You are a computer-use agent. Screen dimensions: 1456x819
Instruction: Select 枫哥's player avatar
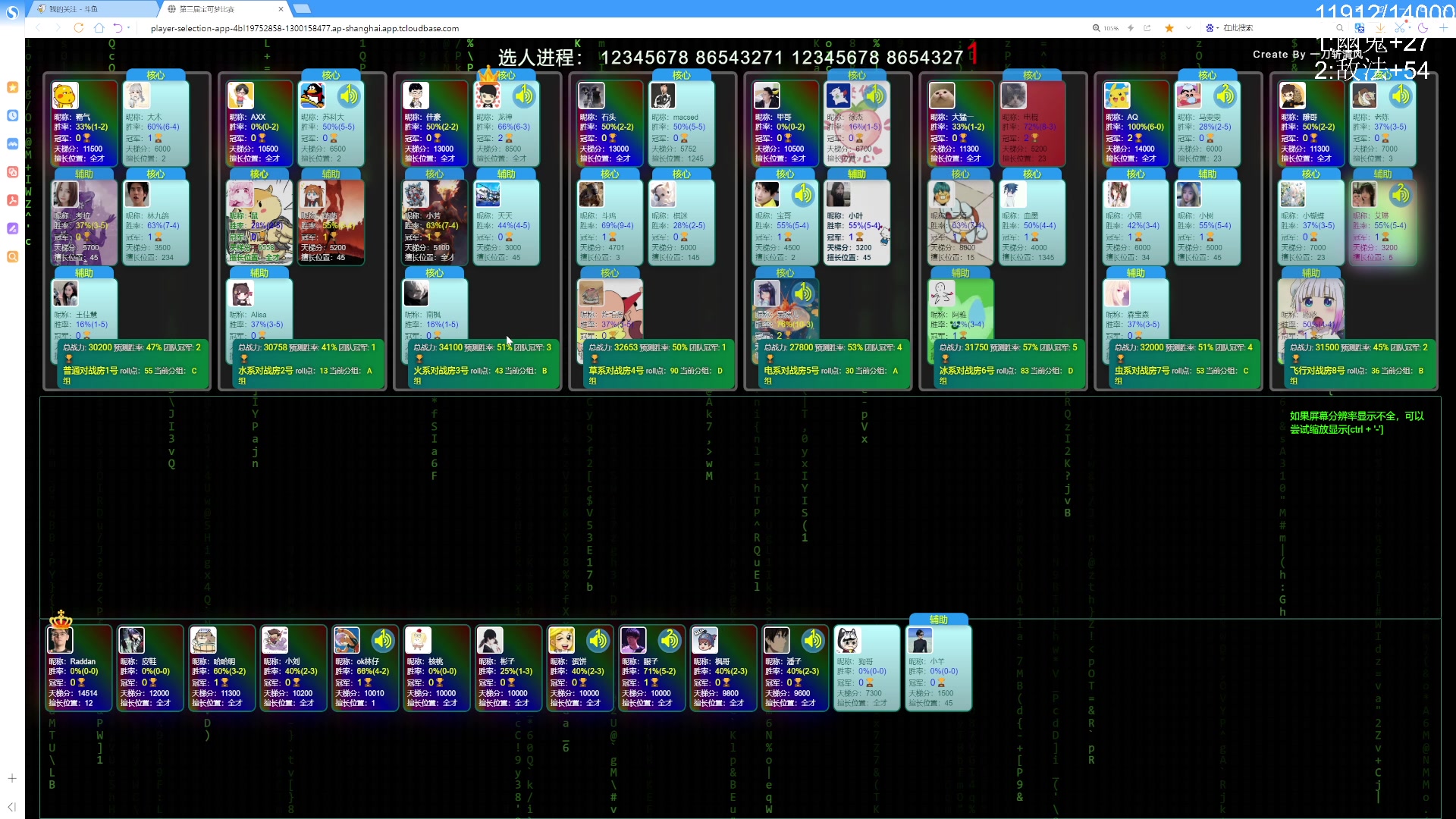pos(705,640)
